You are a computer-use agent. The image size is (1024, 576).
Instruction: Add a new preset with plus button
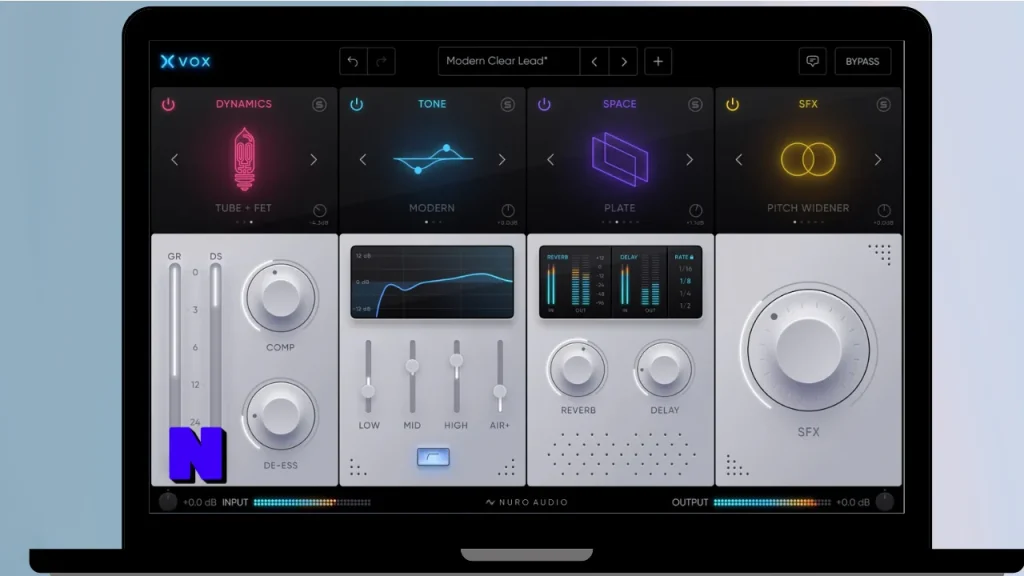pos(658,61)
